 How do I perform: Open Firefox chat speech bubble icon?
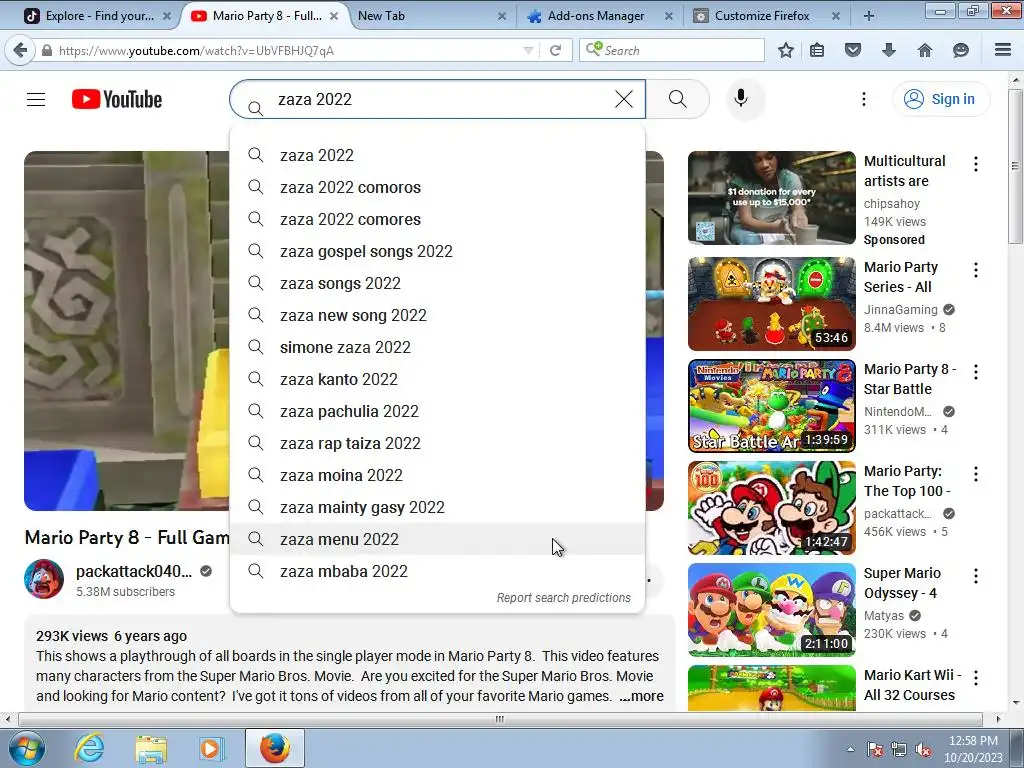pos(961,50)
